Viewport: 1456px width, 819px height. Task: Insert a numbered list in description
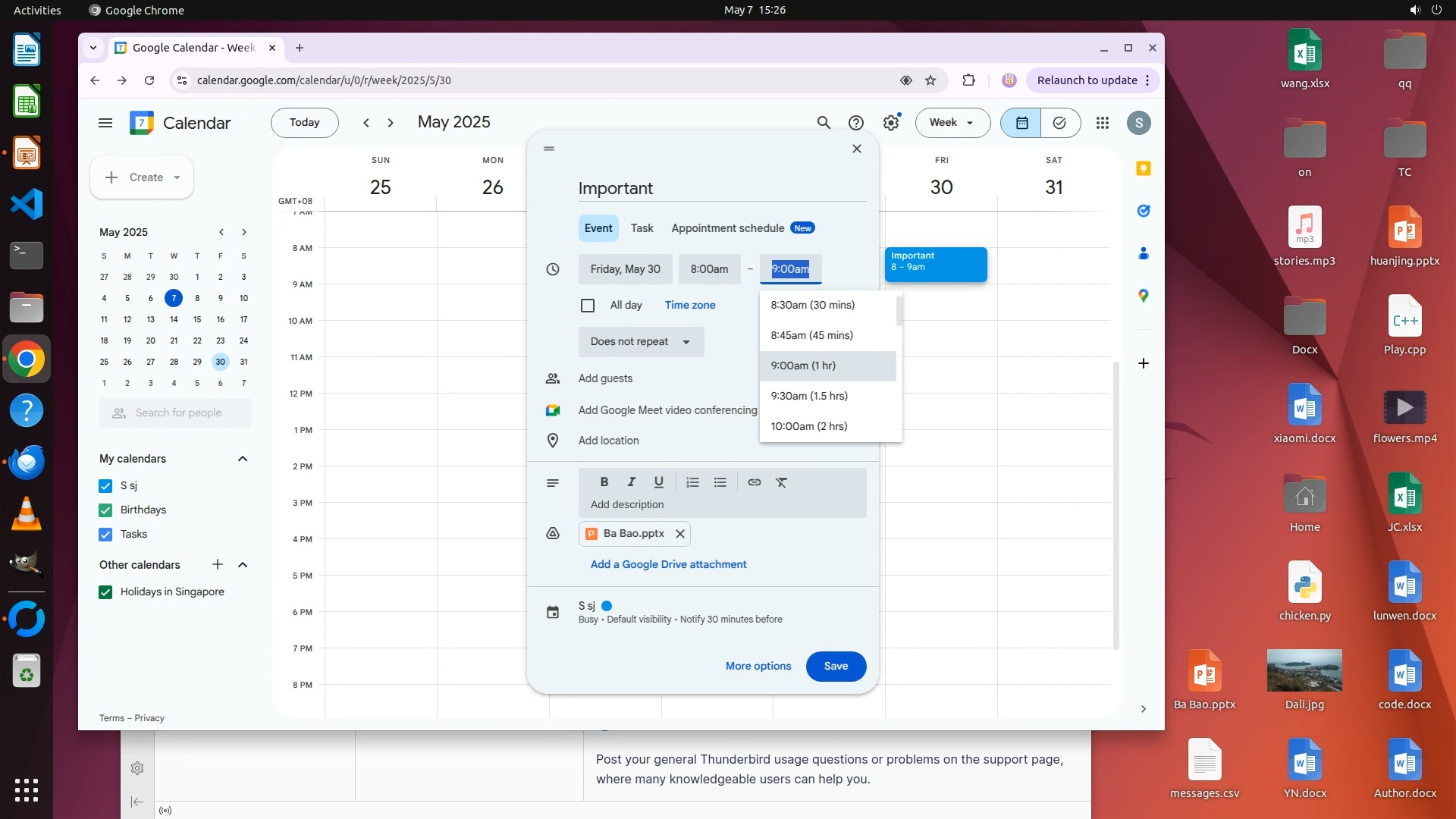(692, 482)
